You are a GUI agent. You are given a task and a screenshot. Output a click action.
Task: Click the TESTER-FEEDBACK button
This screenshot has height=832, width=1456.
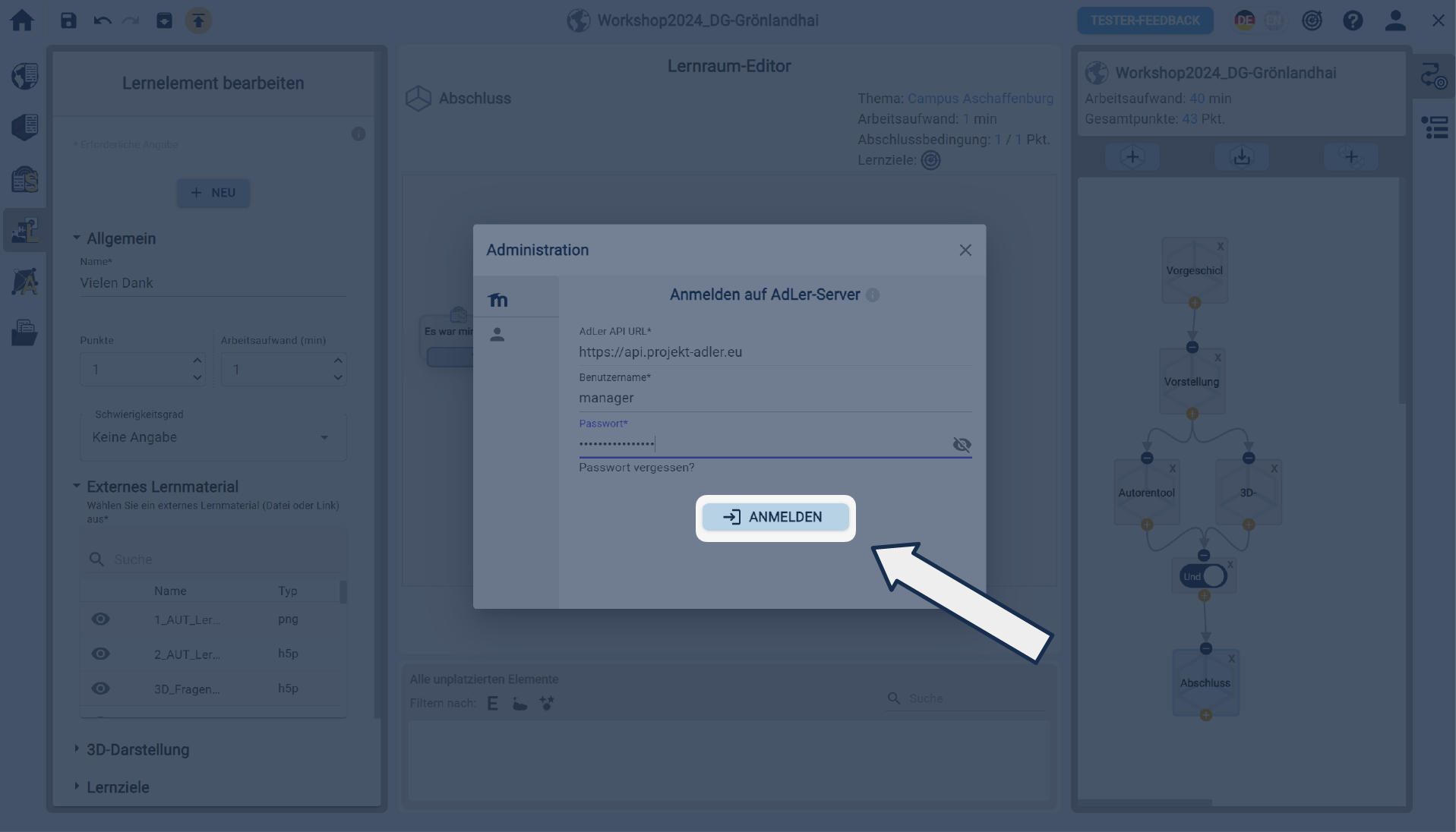click(1145, 20)
